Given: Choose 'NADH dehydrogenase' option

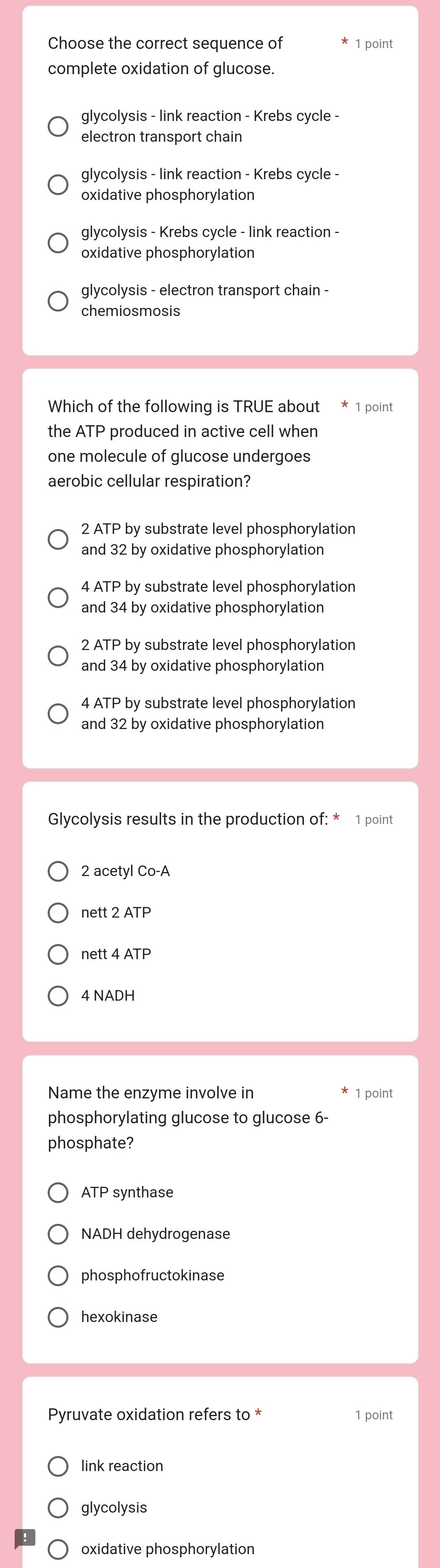Looking at the screenshot, I should tap(58, 1234).
